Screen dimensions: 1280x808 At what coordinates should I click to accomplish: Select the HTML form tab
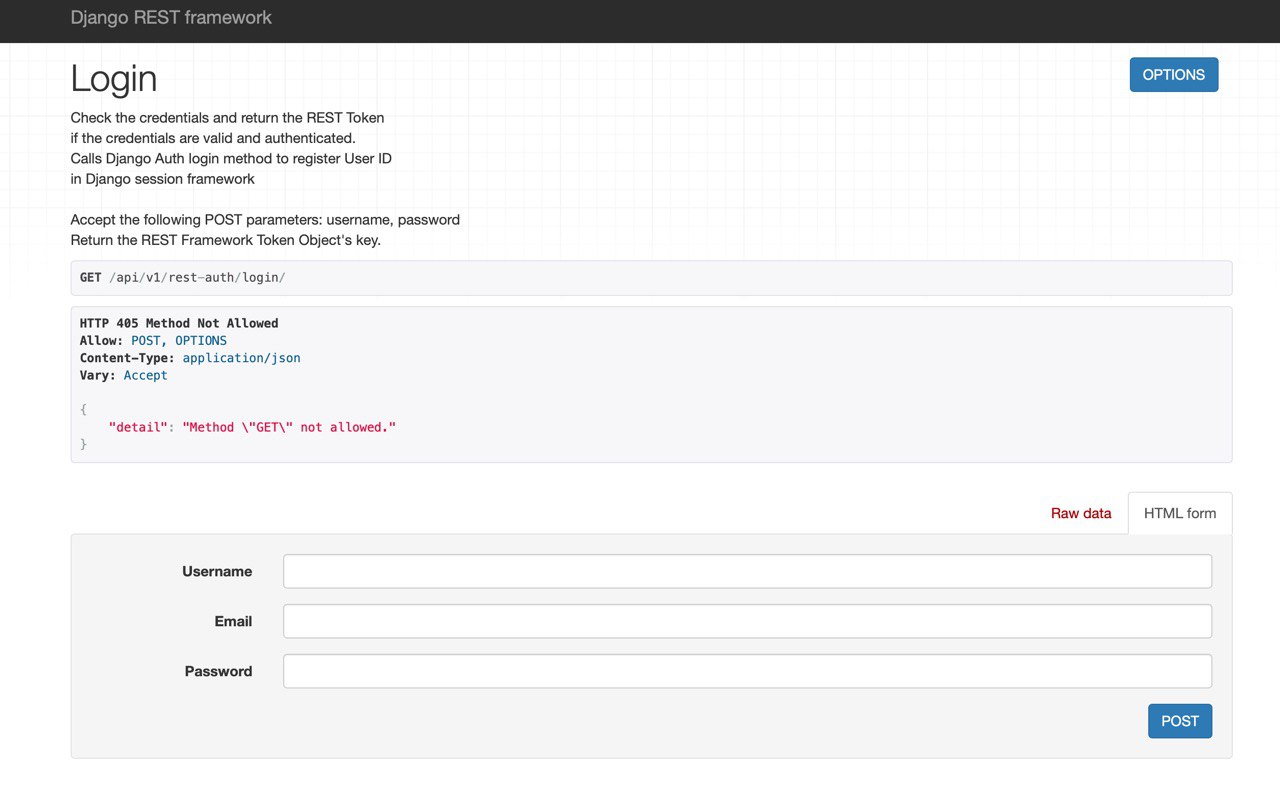pos(1180,513)
